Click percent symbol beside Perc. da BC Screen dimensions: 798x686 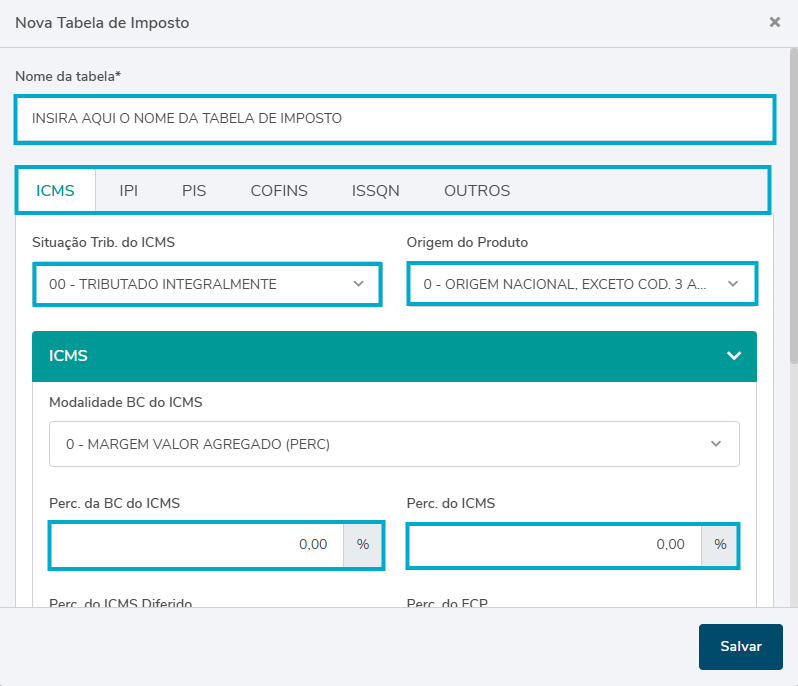pyautogui.click(x=363, y=545)
